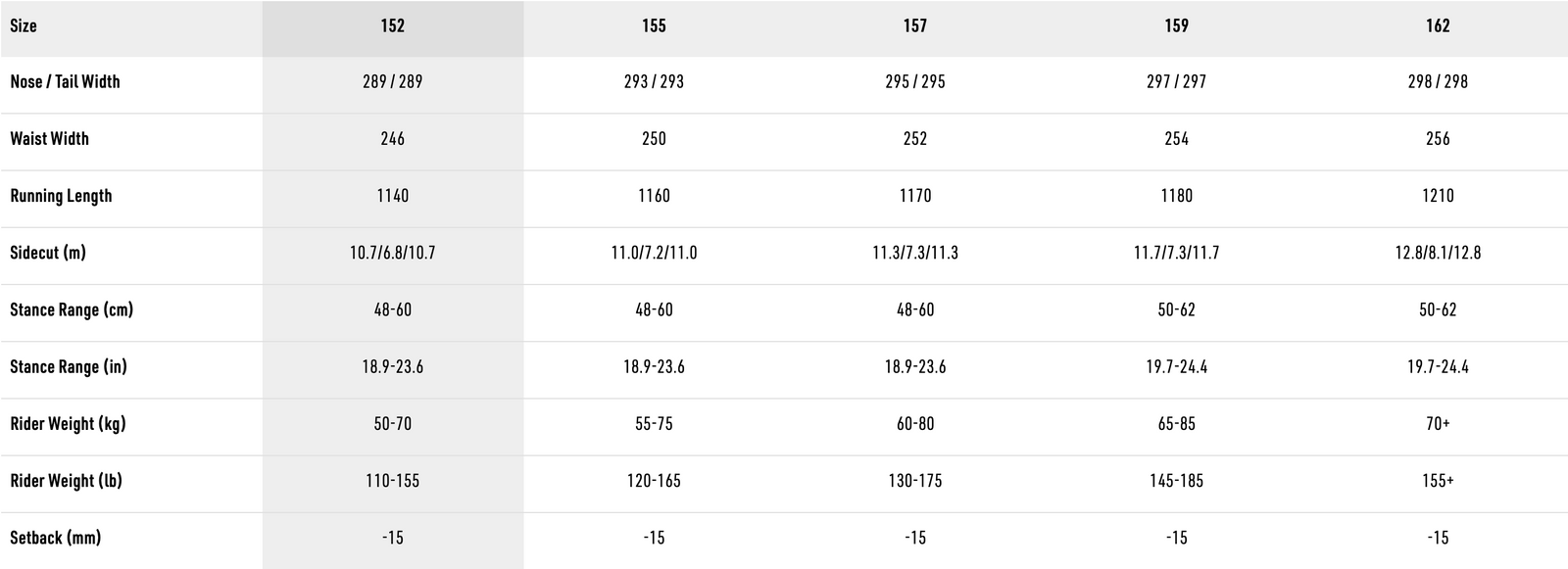Click the Setback (mm) row label
Screen dimensions: 1568x569
55,538
